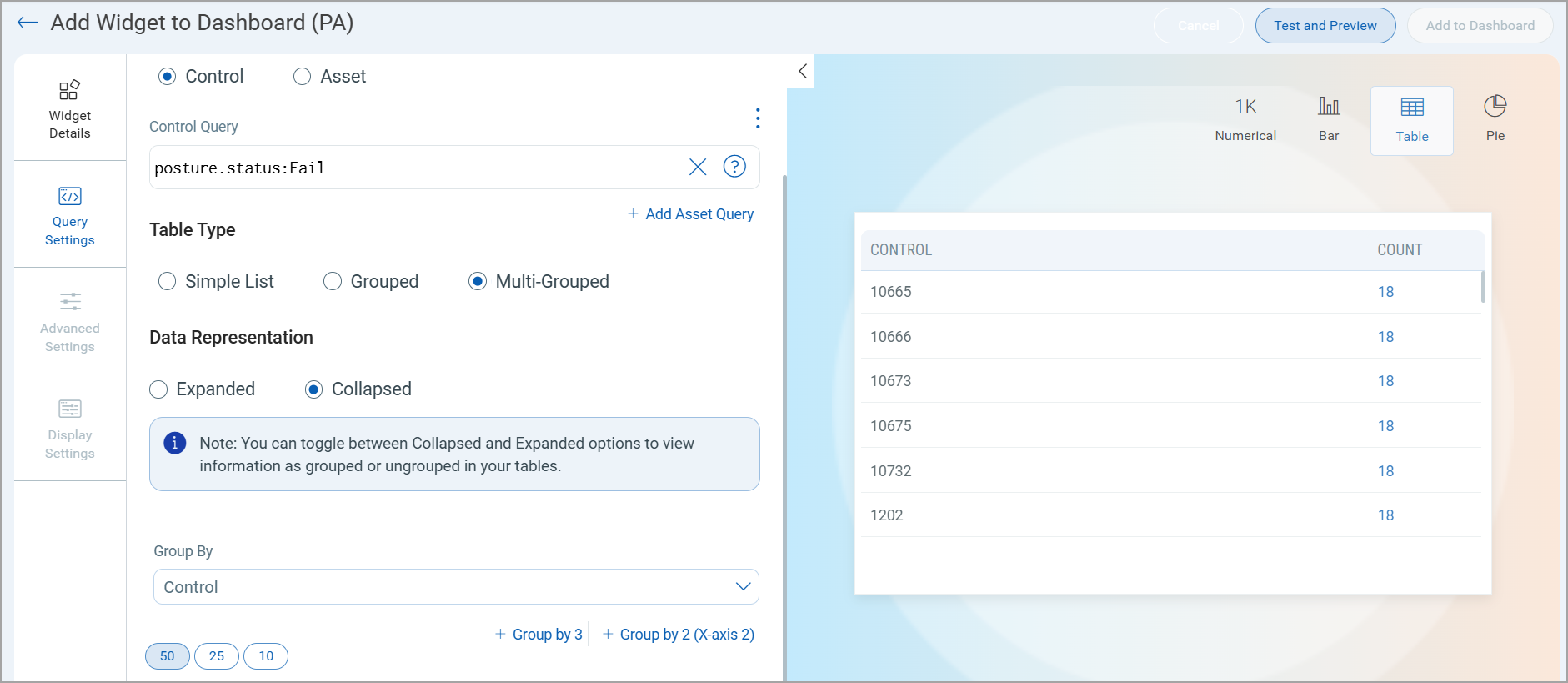This screenshot has width=1568, height=683.
Task: Click Group by 2 (X-axis 2) link
Action: 679,635
